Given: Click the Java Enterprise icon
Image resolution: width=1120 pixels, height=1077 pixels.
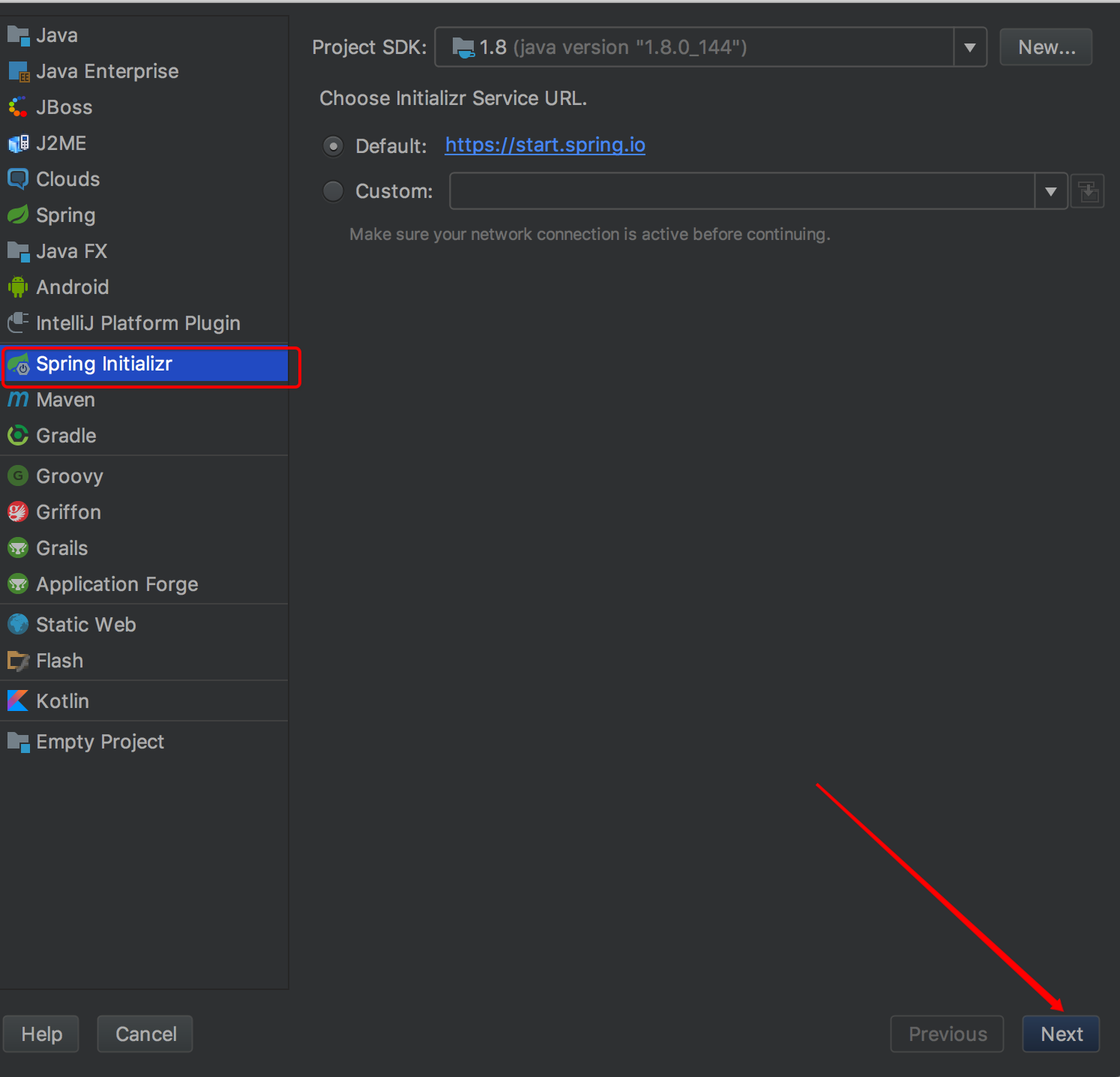Looking at the screenshot, I should pyautogui.click(x=18, y=71).
